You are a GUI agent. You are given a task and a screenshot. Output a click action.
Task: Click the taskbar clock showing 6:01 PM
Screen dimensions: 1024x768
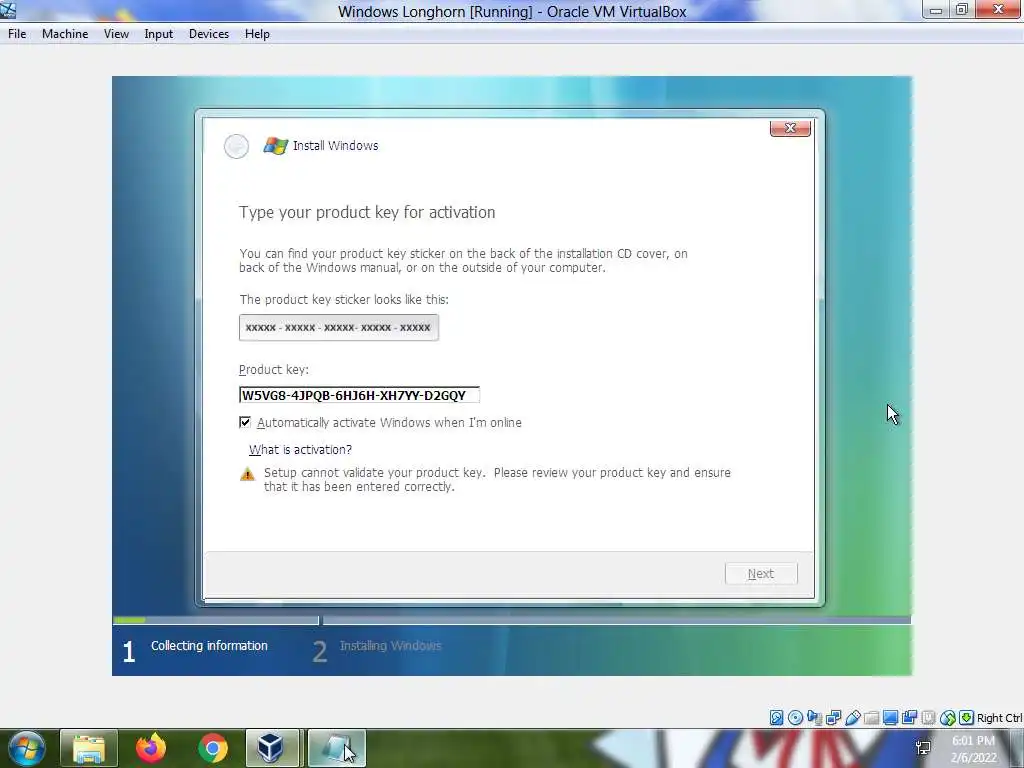(x=973, y=749)
